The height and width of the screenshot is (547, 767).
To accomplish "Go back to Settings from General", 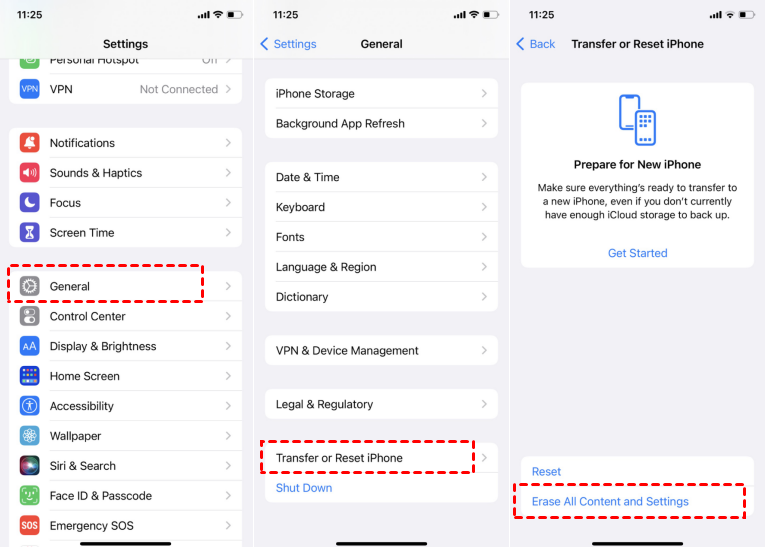I will (288, 44).
